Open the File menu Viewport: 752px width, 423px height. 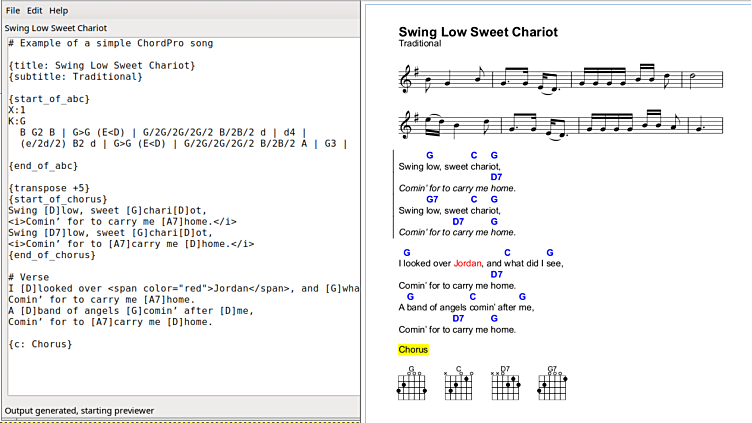point(13,10)
